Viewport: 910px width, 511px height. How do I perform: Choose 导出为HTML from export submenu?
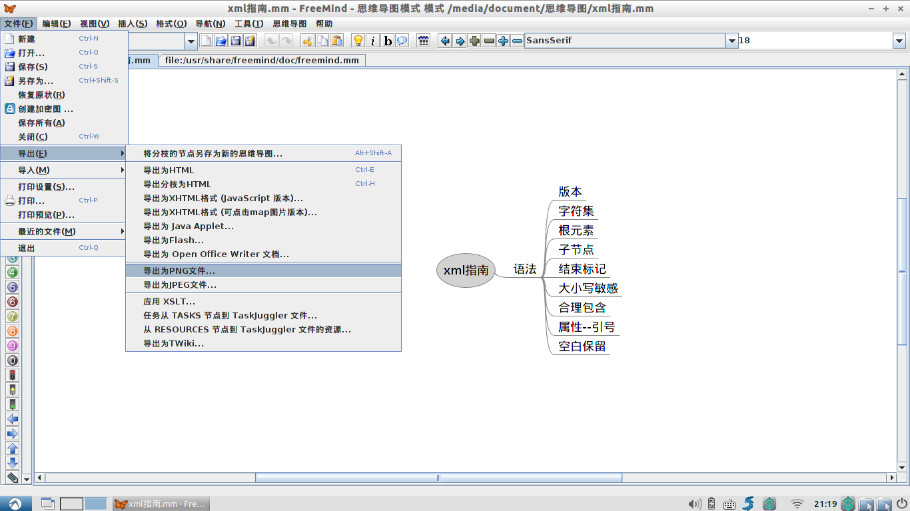(263, 170)
